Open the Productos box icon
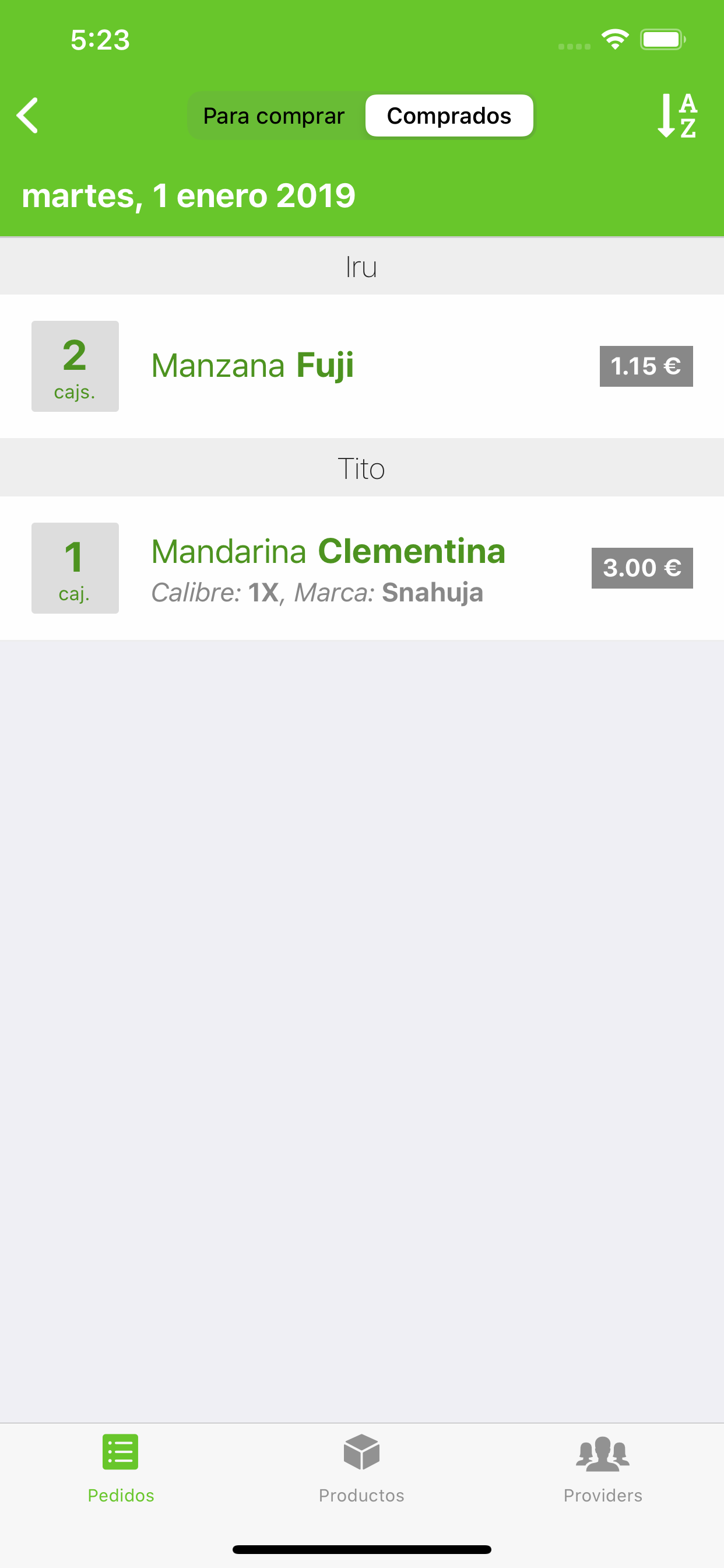The image size is (724, 1568). tap(361, 1452)
